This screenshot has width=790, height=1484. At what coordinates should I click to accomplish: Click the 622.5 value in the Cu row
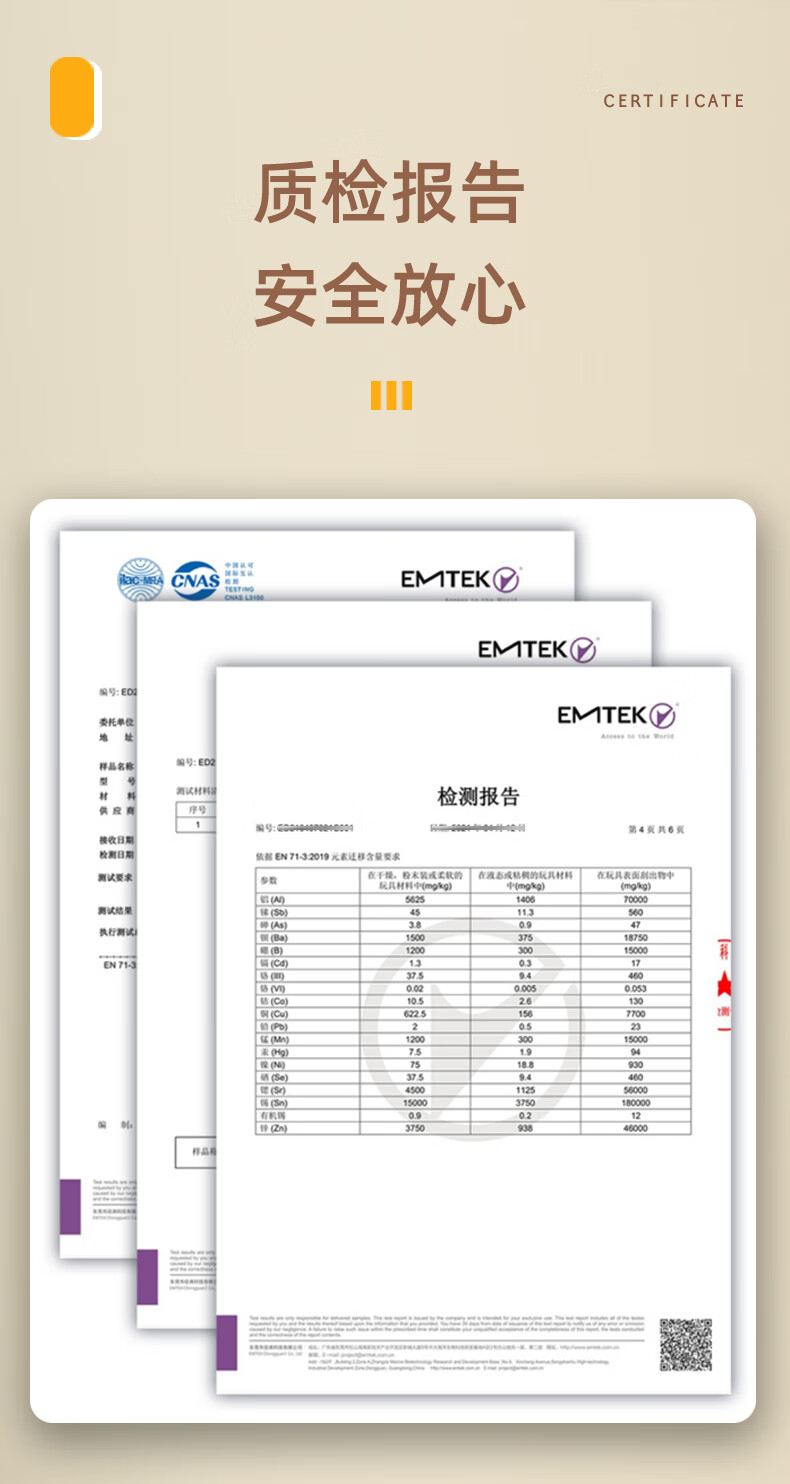[x=415, y=1014]
